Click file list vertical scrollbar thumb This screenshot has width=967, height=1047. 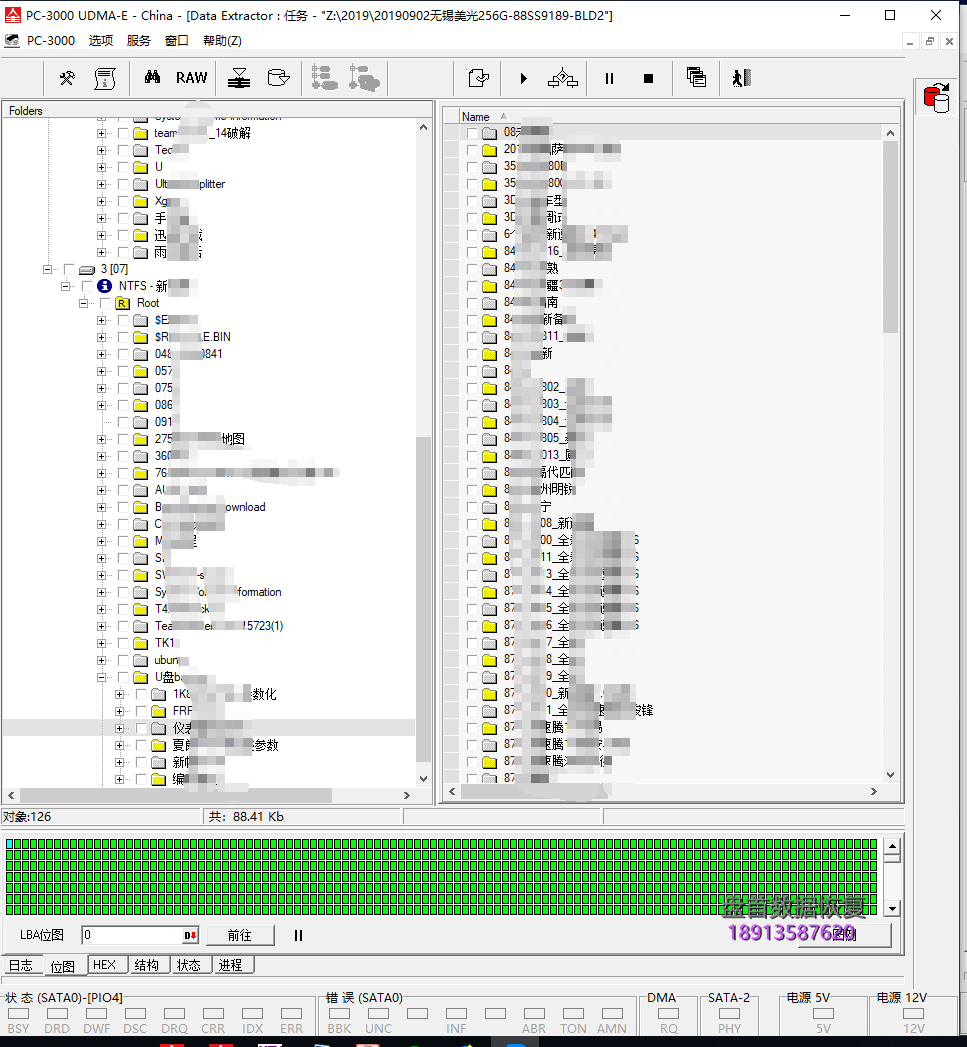click(890, 237)
